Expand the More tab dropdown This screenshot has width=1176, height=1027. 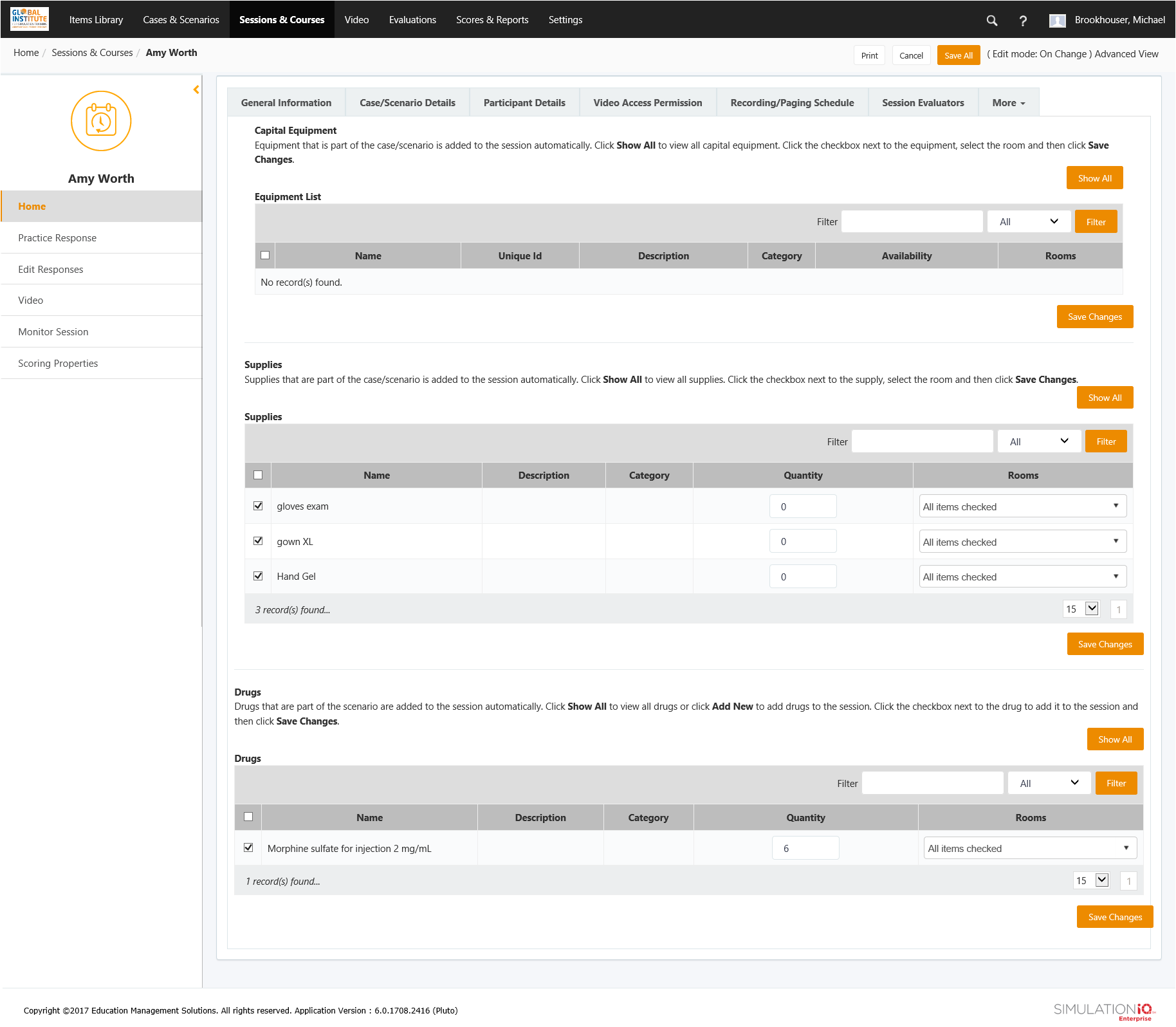pos(1008,103)
